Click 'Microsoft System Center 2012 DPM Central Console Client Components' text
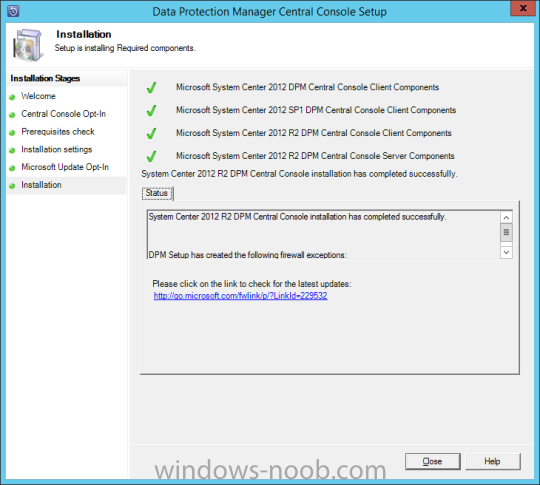Screen dimensions: 540x485 (x=308, y=87)
